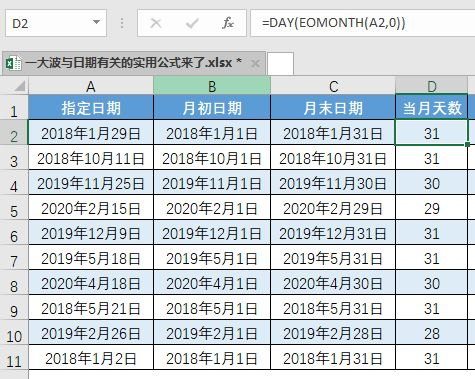Open the Name Box dropdown arrow
475x379 pixels.
point(96,22)
